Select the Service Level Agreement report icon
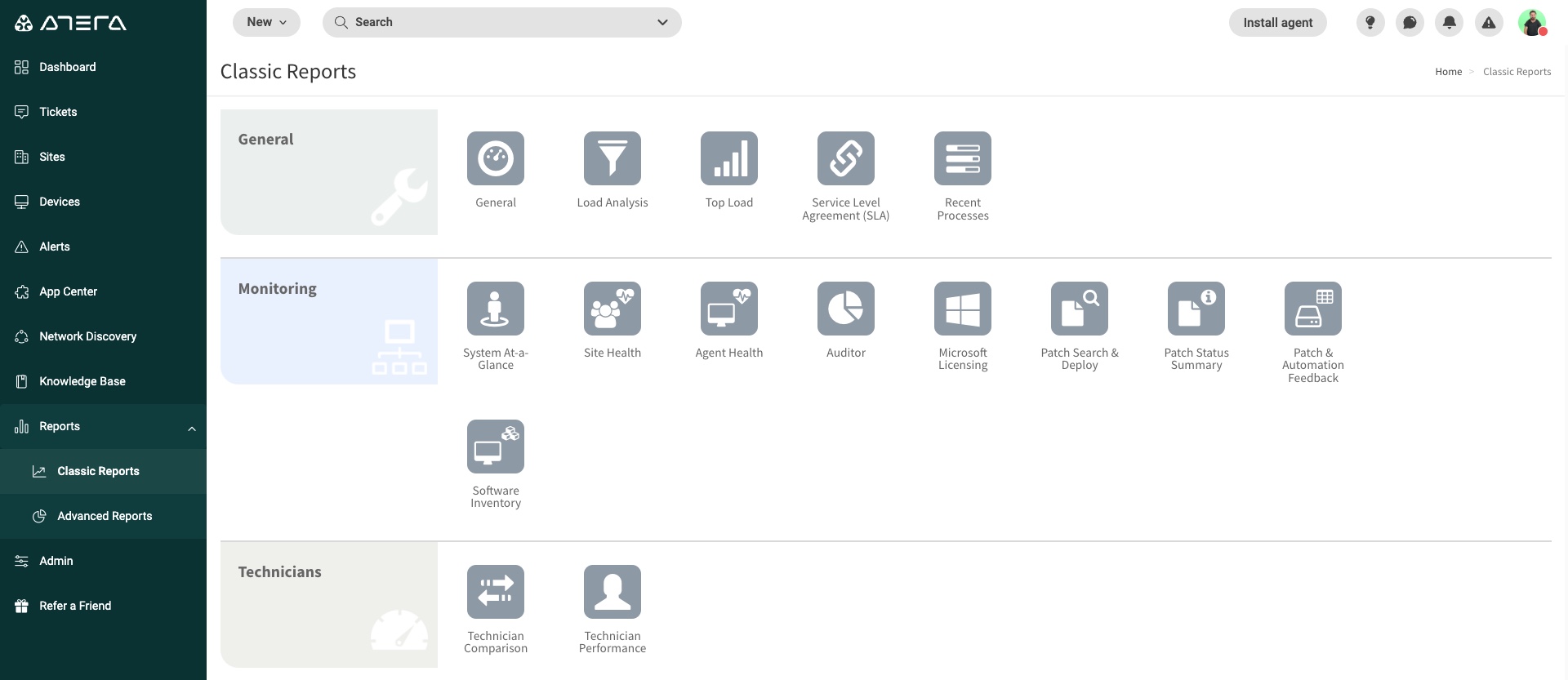This screenshot has height=680, width=1568. [x=845, y=158]
